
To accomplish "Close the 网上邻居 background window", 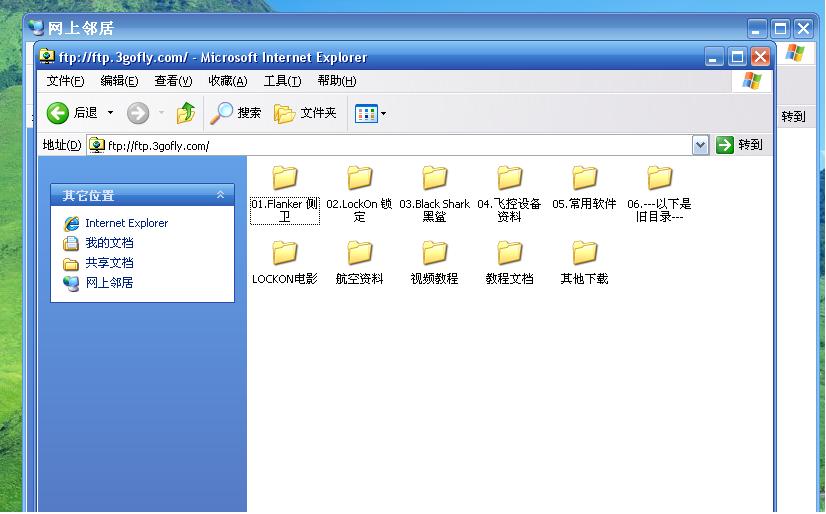I will [x=803, y=28].
